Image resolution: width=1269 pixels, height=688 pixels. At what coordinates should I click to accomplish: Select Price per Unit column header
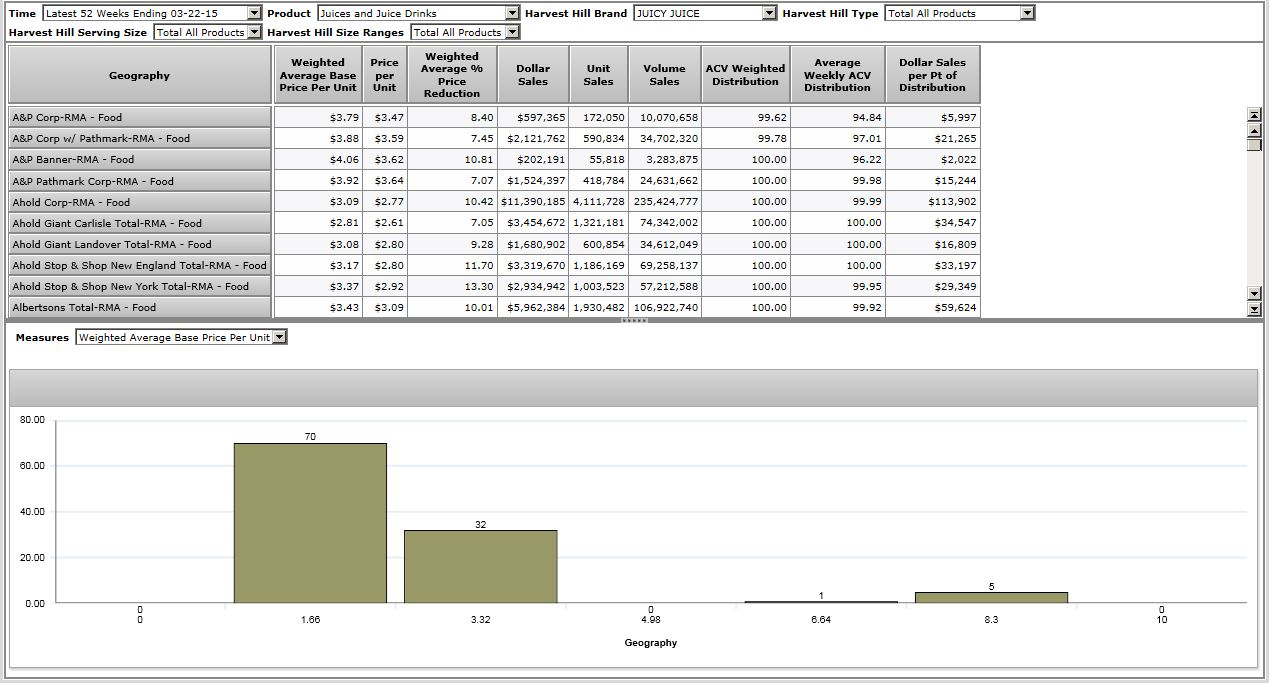click(385, 75)
